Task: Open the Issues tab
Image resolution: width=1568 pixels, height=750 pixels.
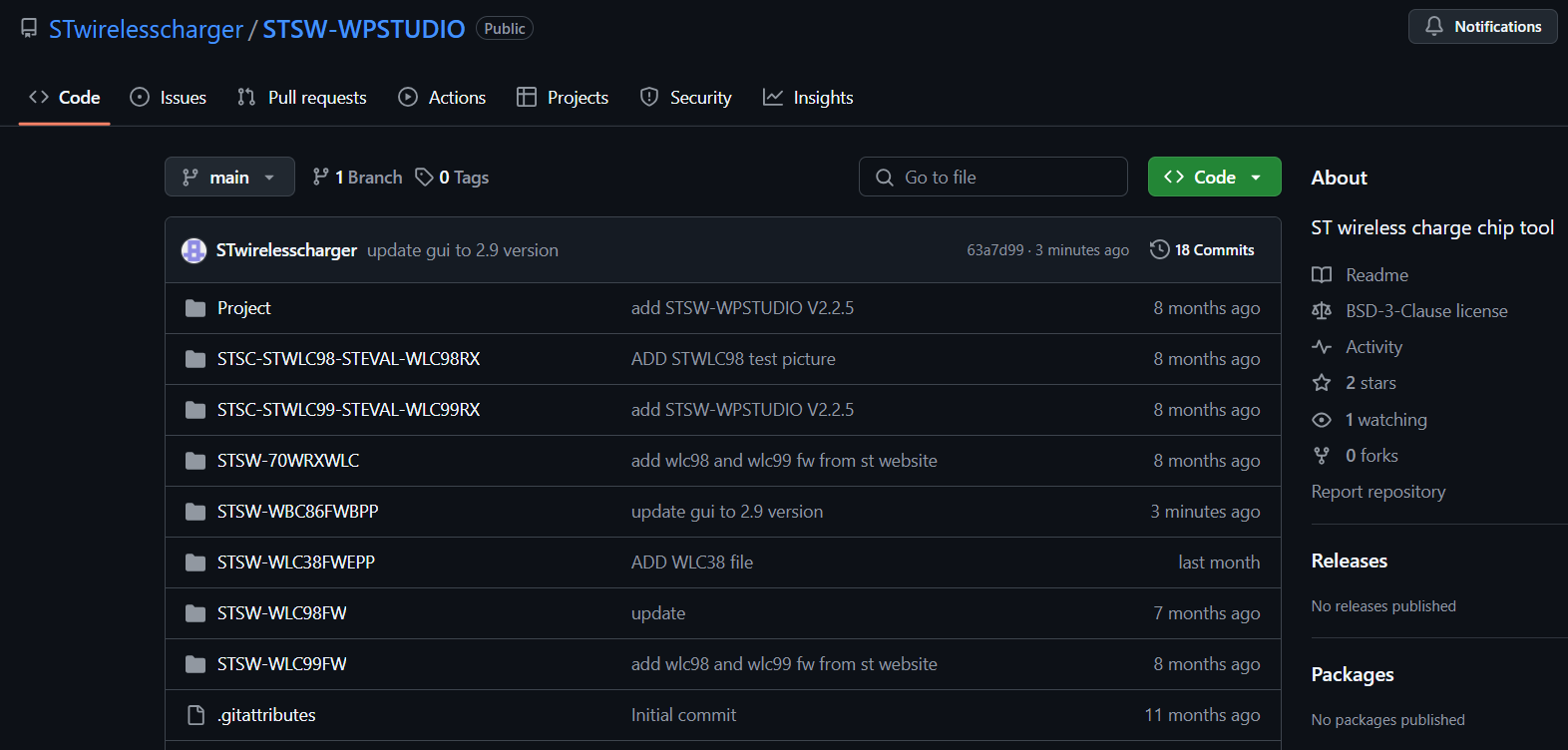Action: point(169,98)
